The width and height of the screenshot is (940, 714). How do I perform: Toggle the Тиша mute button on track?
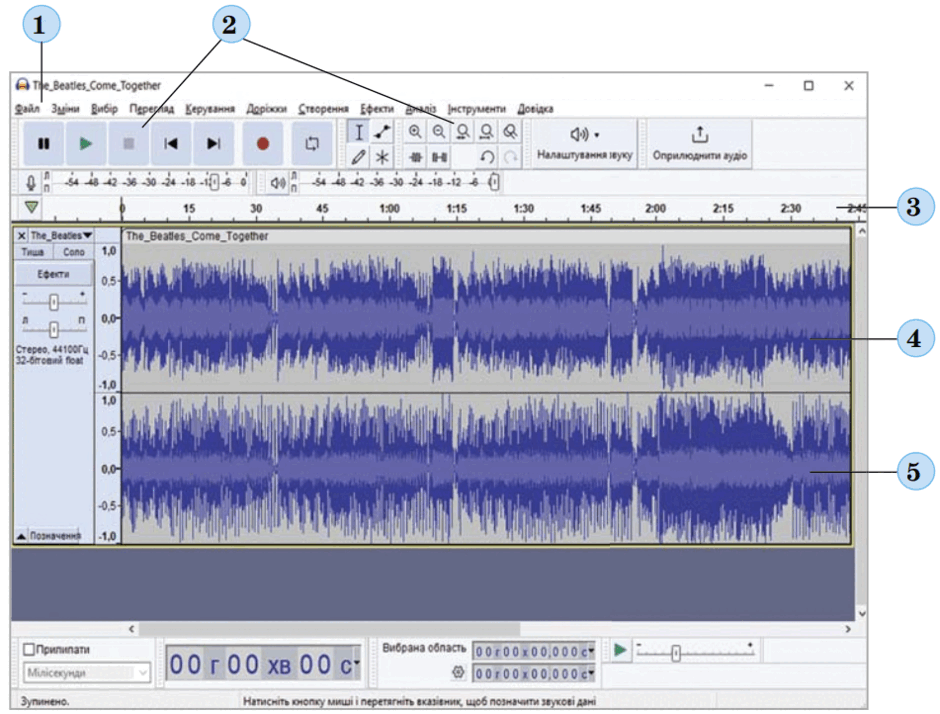click(33, 252)
